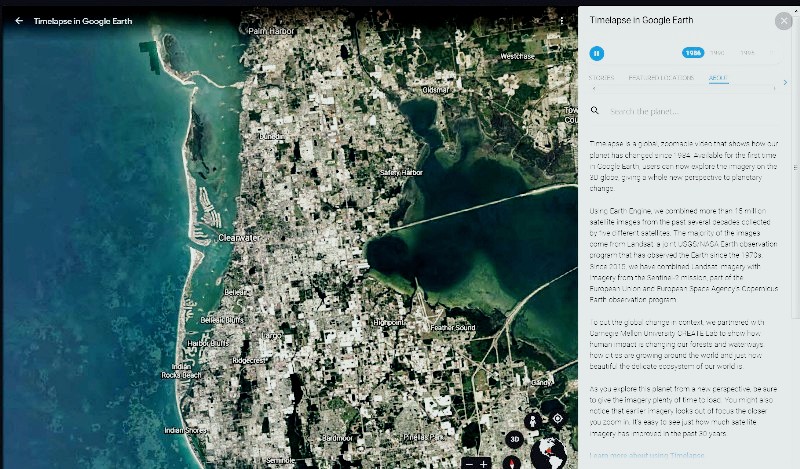Image resolution: width=800 pixels, height=469 pixels.
Task: Click the Belleair Bluffs map label
Action: pyautogui.click(x=222, y=320)
